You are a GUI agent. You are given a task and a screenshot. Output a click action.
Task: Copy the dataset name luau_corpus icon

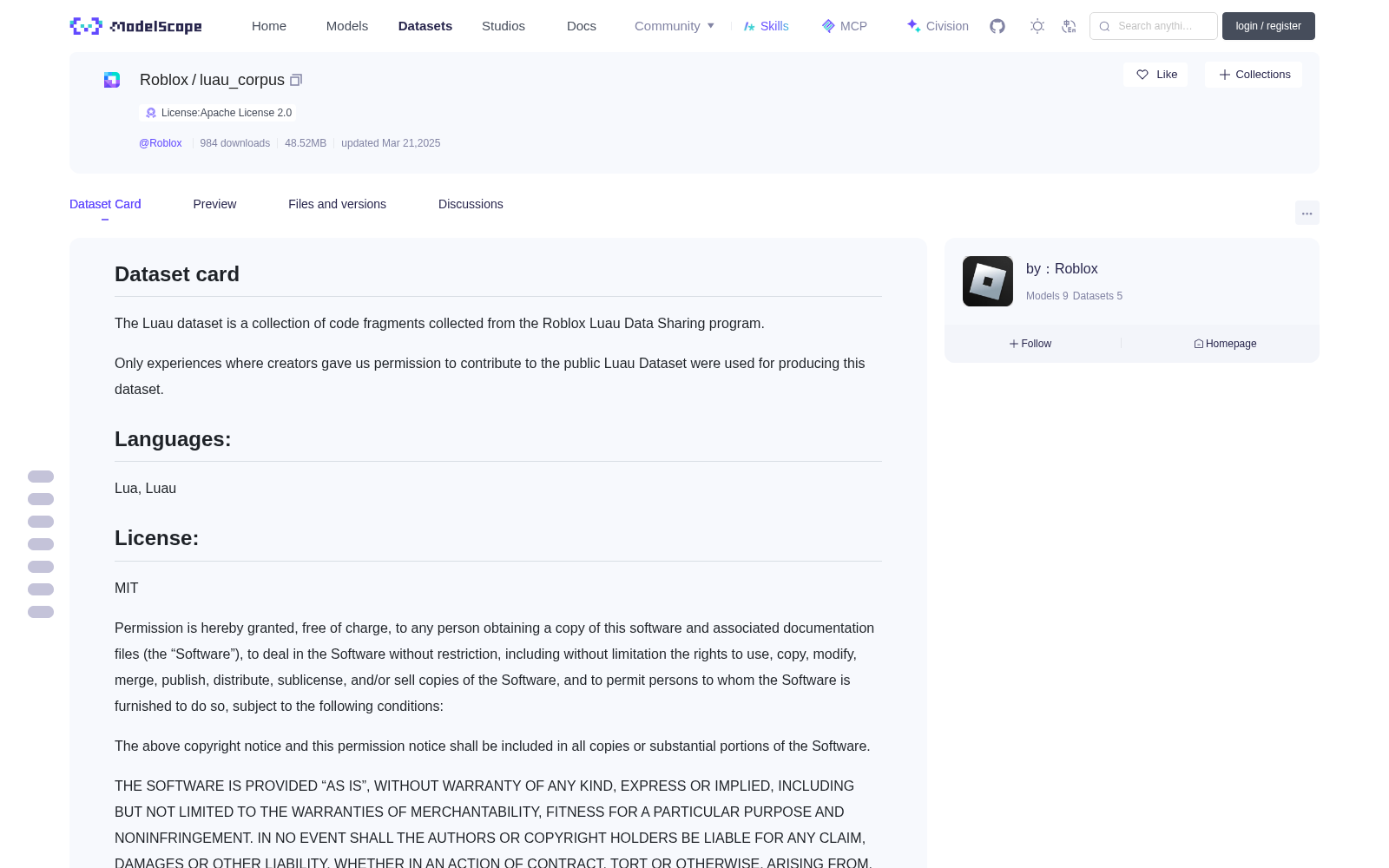pos(296,80)
